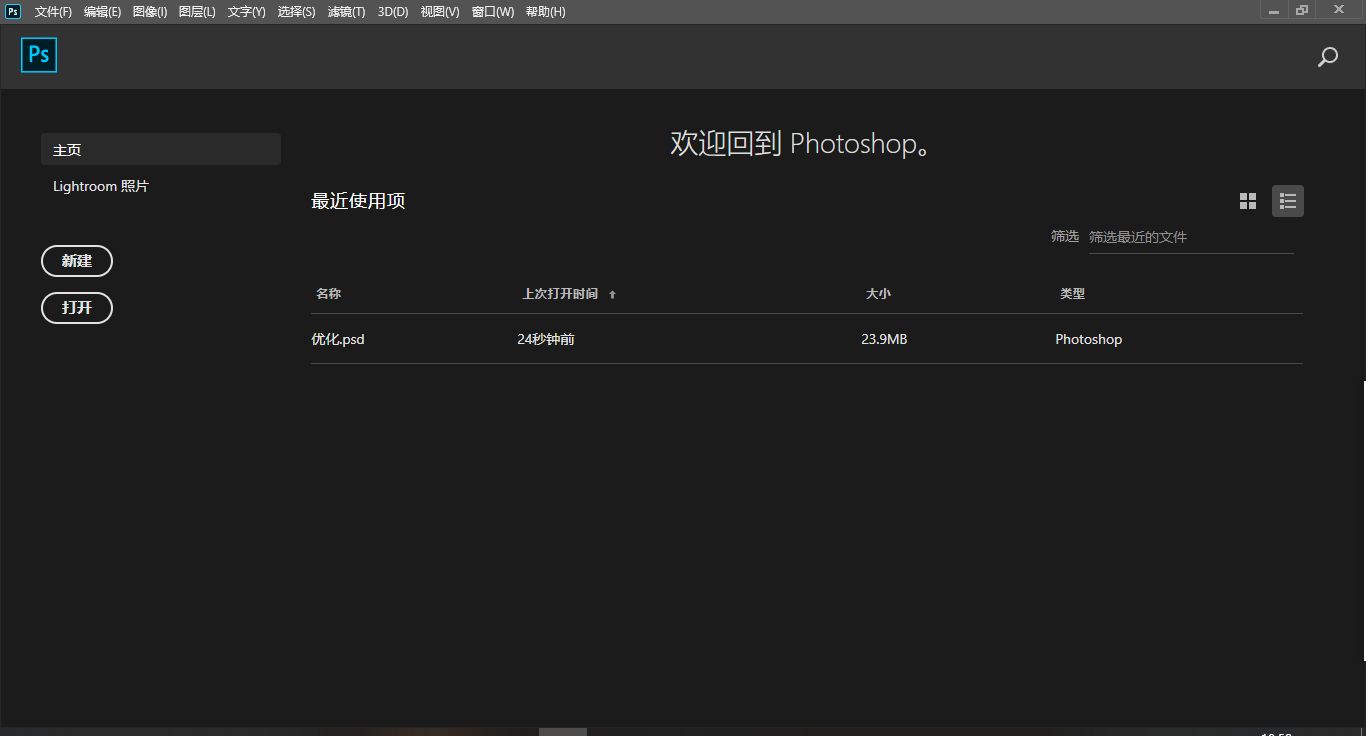Reverse sort using the arrow next to 上次打开时间
The height and width of the screenshot is (736, 1366).
click(612, 294)
